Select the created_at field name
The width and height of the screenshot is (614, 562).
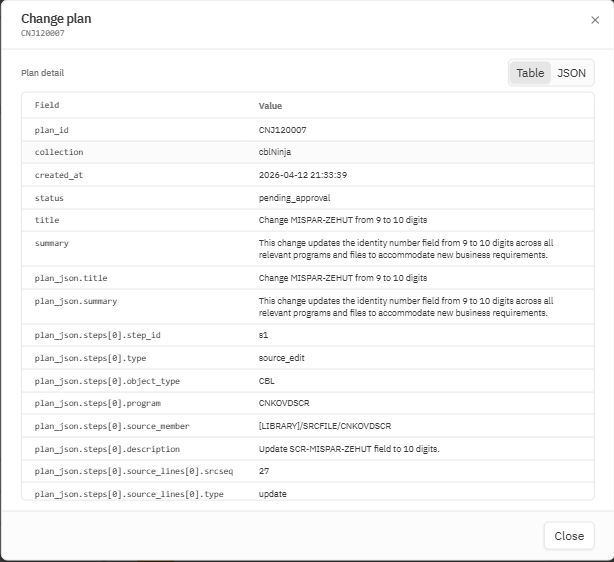tap(59, 175)
